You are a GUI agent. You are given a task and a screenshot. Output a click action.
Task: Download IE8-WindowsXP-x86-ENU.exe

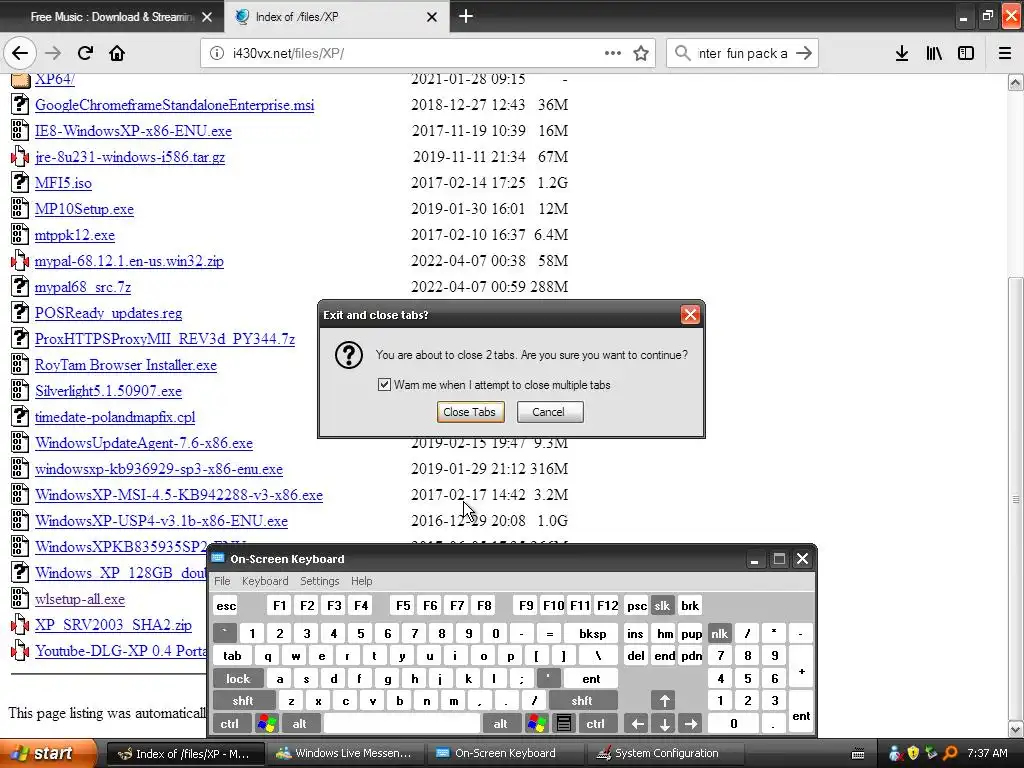(133, 131)
